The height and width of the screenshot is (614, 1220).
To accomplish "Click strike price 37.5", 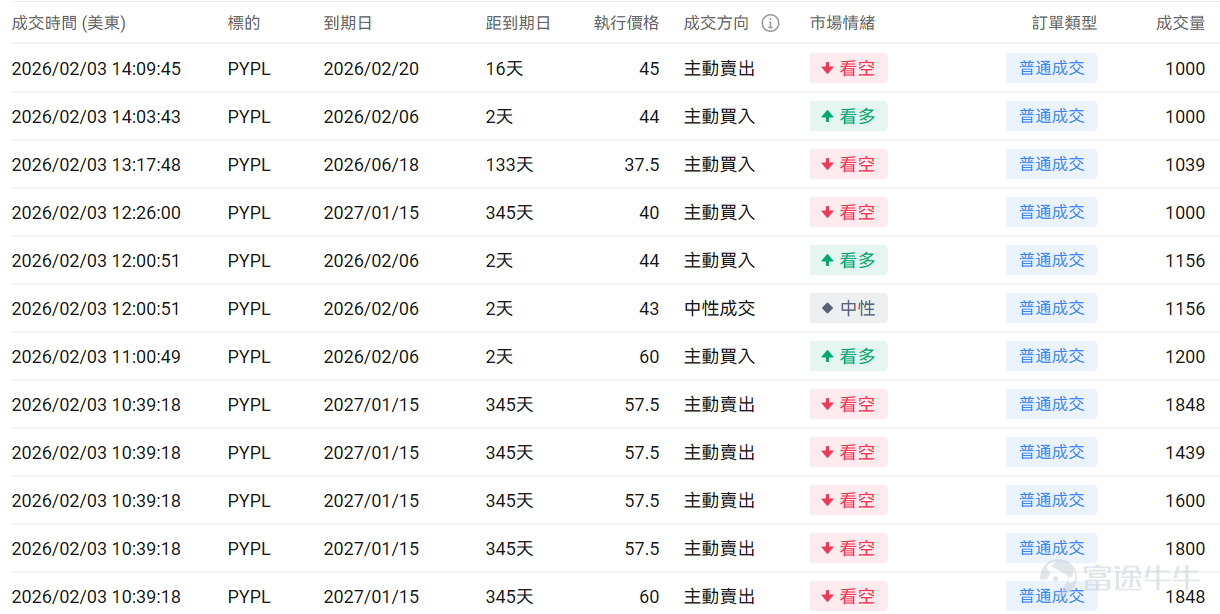I will tap(642, 165).
